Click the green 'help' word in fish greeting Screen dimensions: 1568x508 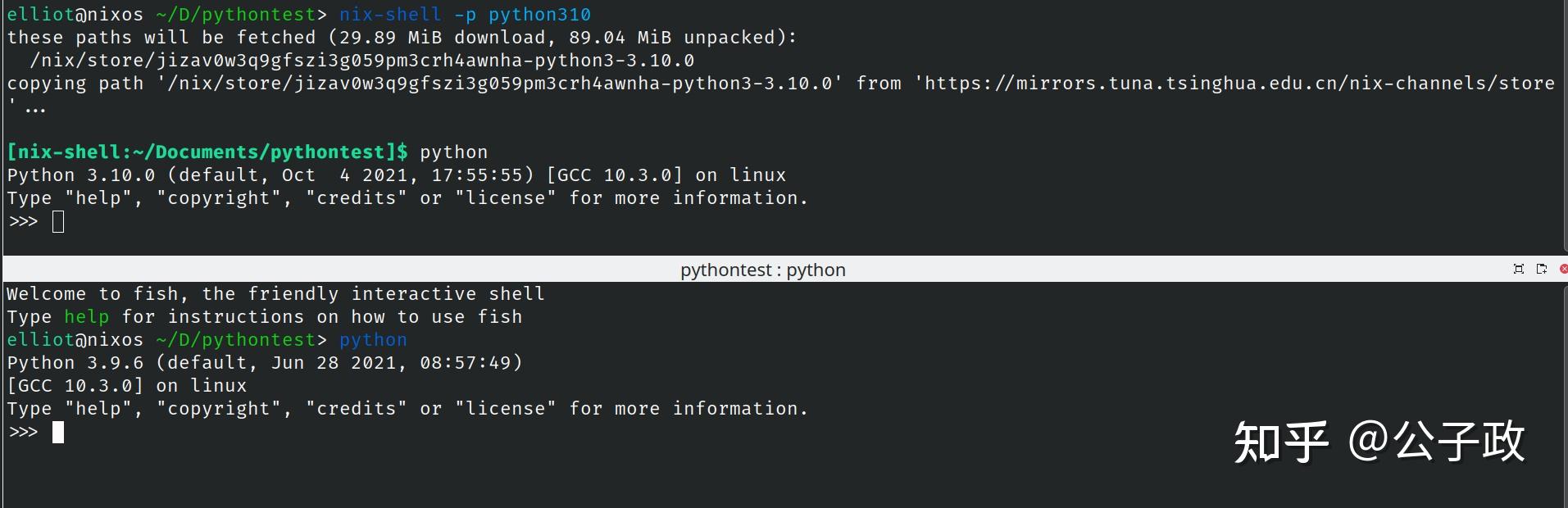click(86, 317)
